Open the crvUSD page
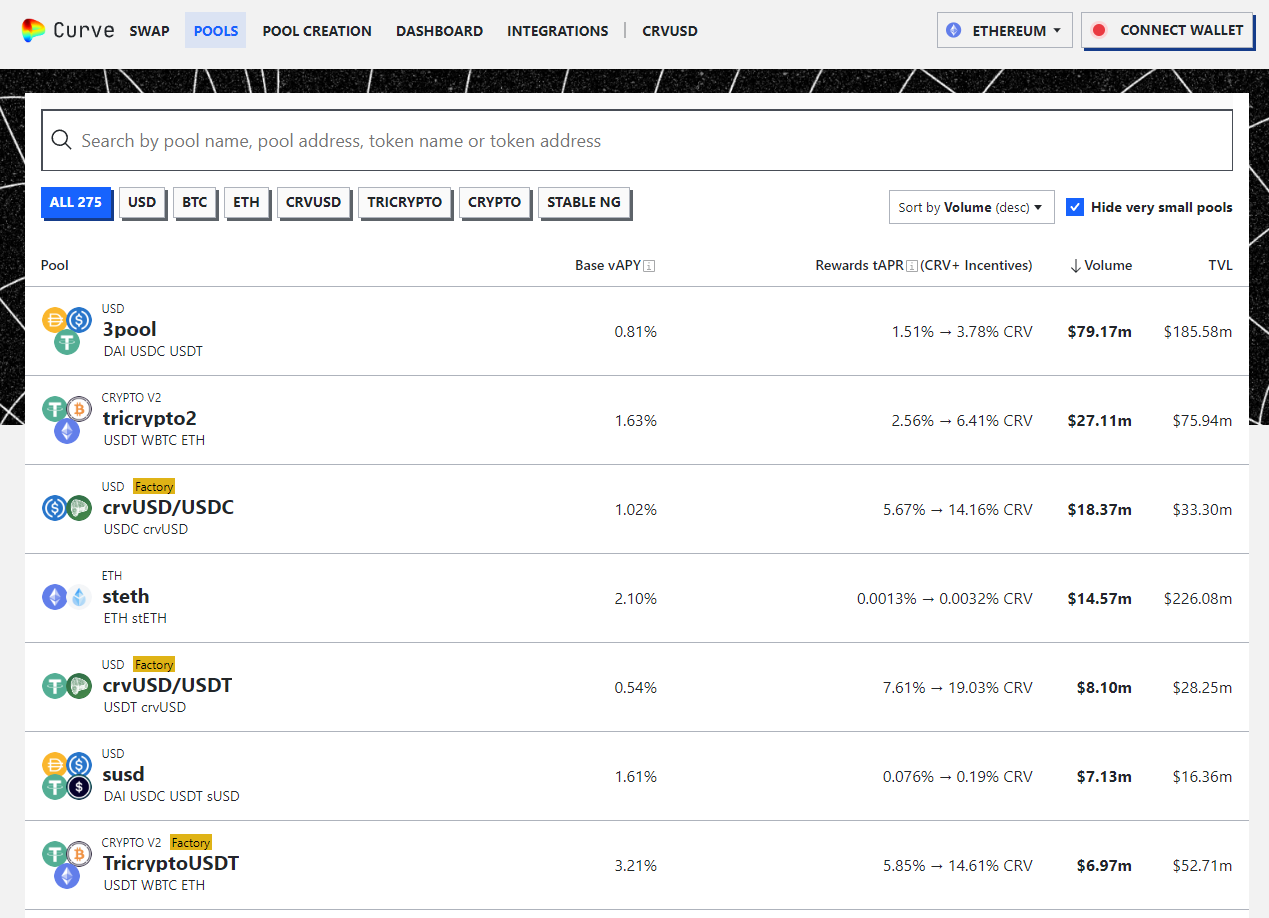This screenshot has height=918, width=1269. coord(670,31)
